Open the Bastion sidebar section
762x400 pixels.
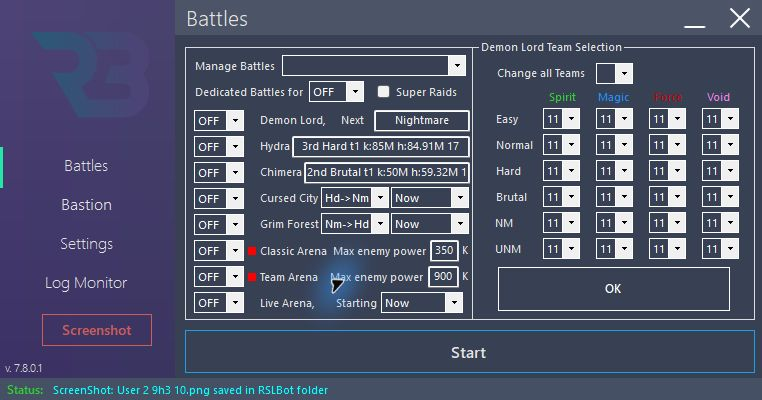point(87,205)
